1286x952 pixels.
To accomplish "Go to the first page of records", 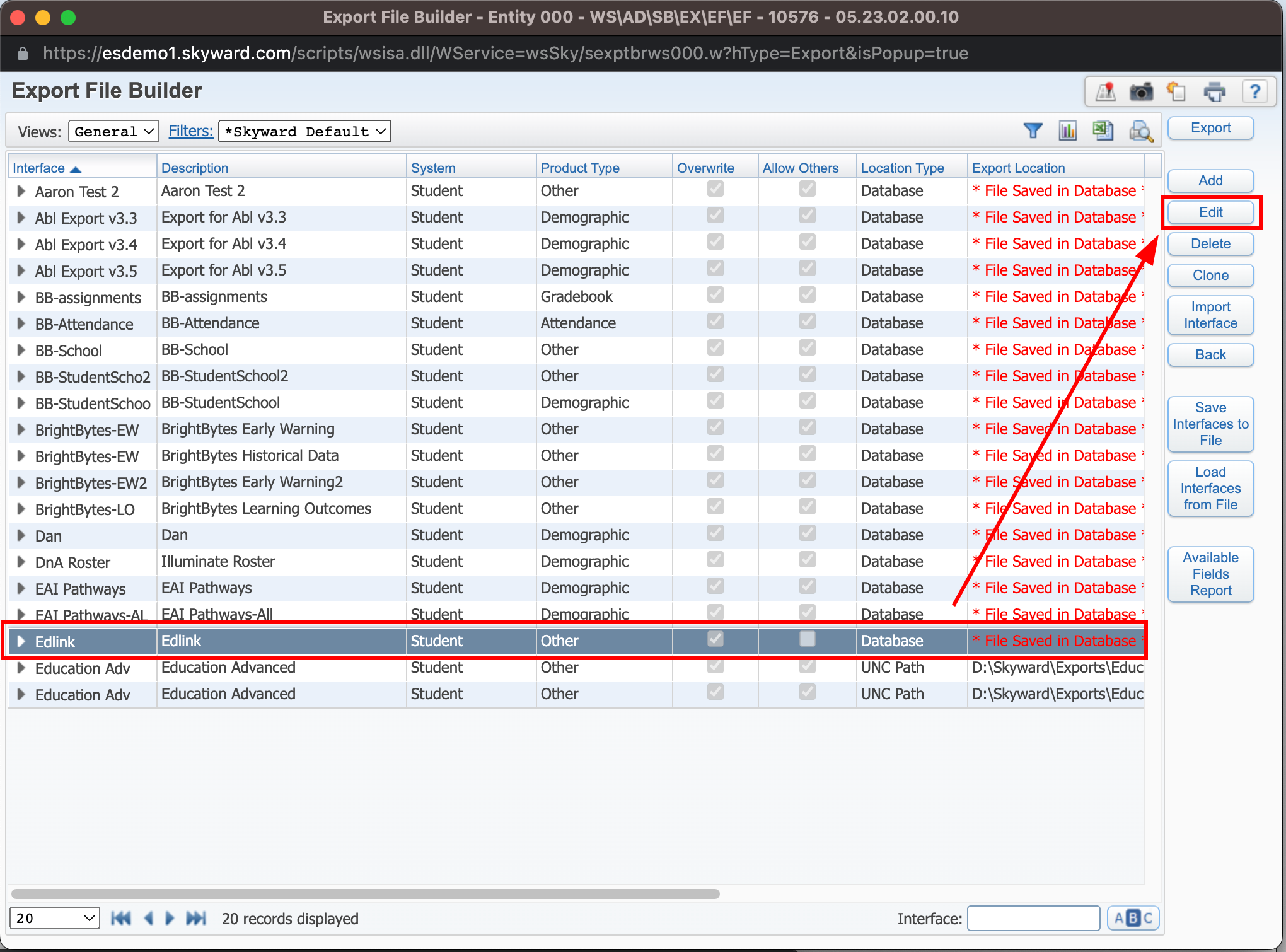I will pyautogui.click(x=121, y=918).
